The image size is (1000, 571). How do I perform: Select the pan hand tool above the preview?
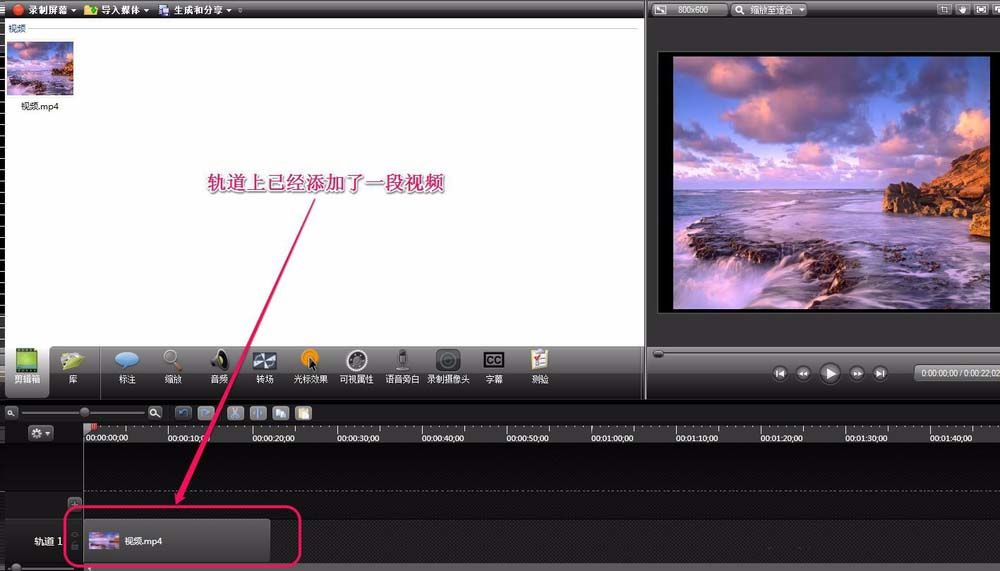pos(962,10)
